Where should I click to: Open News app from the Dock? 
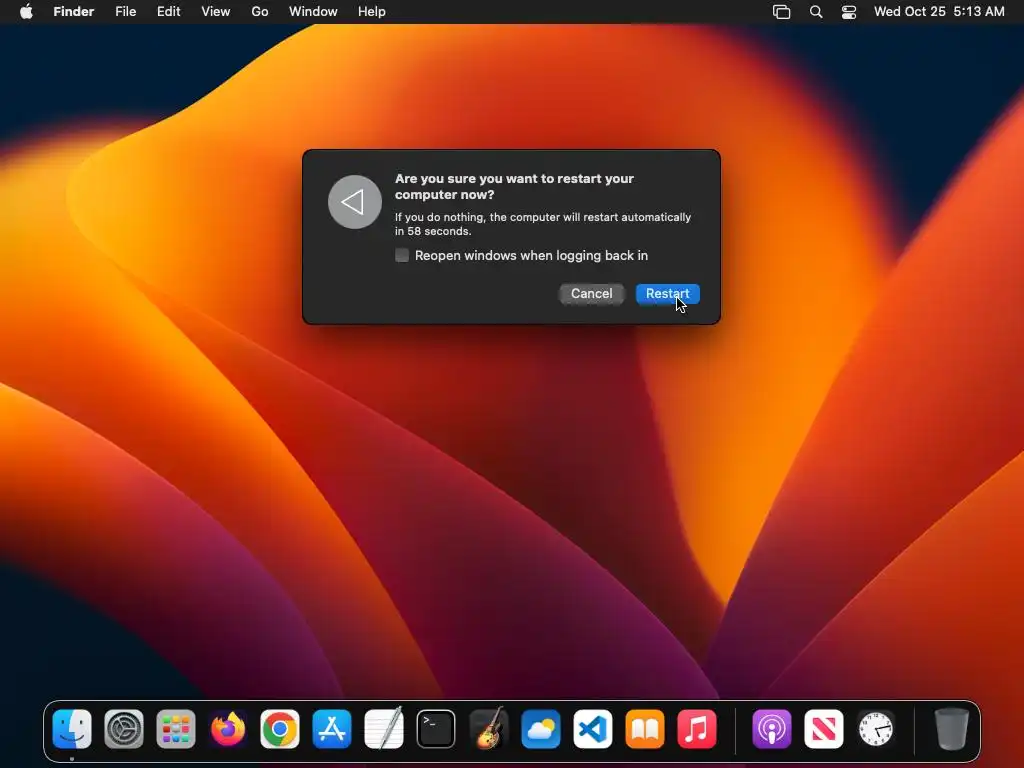coord(824,729)
